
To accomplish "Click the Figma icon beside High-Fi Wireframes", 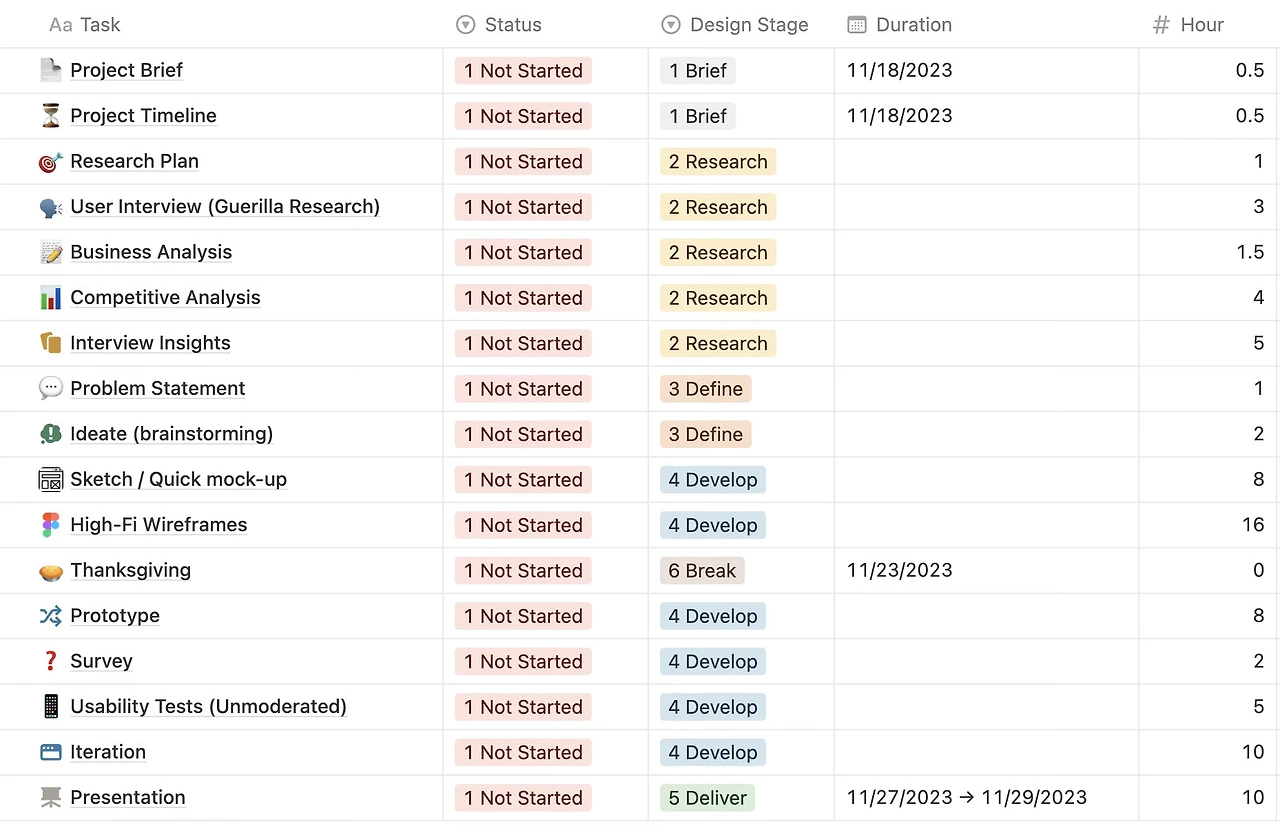I will click(x=50, y=525).
